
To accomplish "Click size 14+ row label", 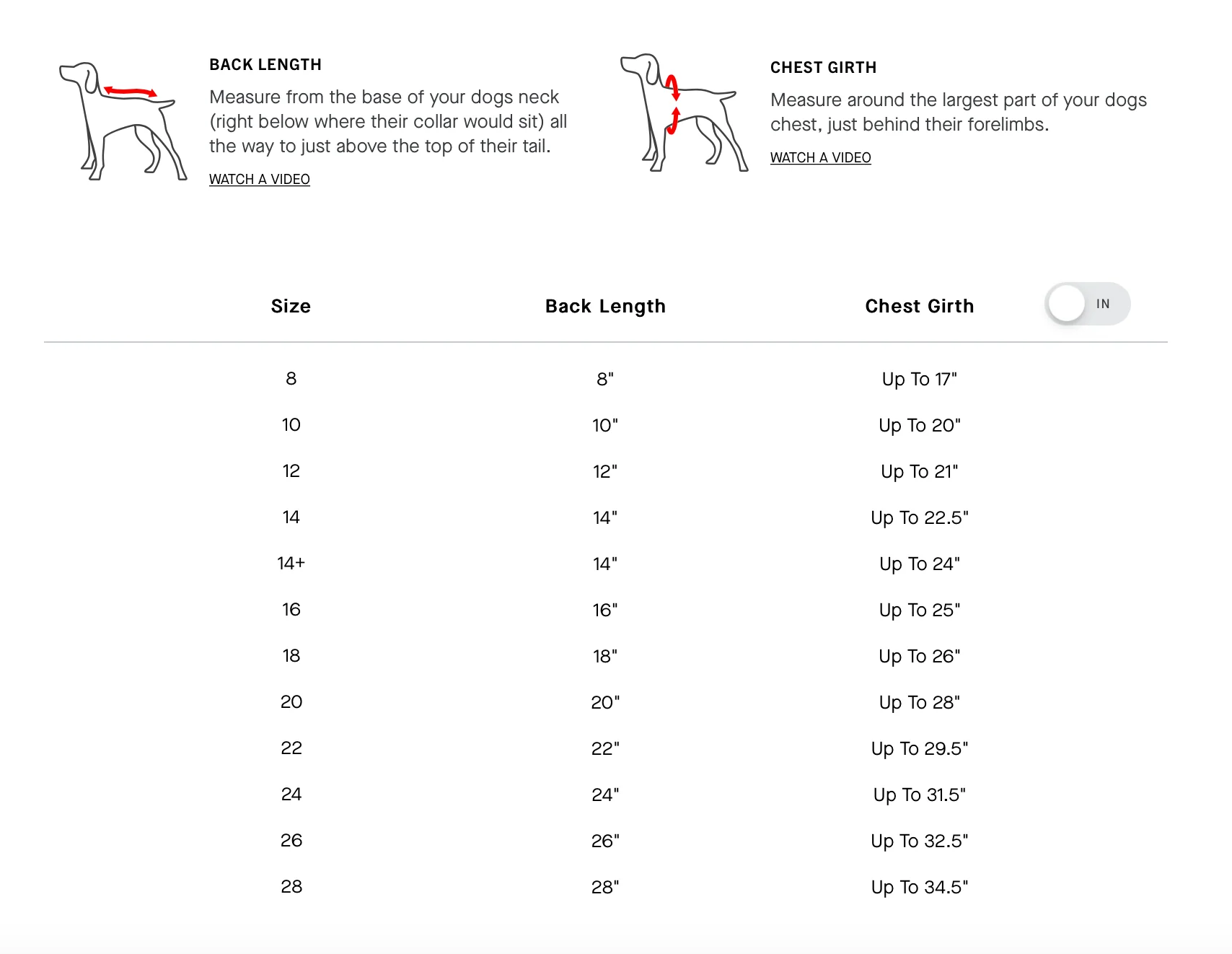I will pyautogui.click(x=291, y=563).
